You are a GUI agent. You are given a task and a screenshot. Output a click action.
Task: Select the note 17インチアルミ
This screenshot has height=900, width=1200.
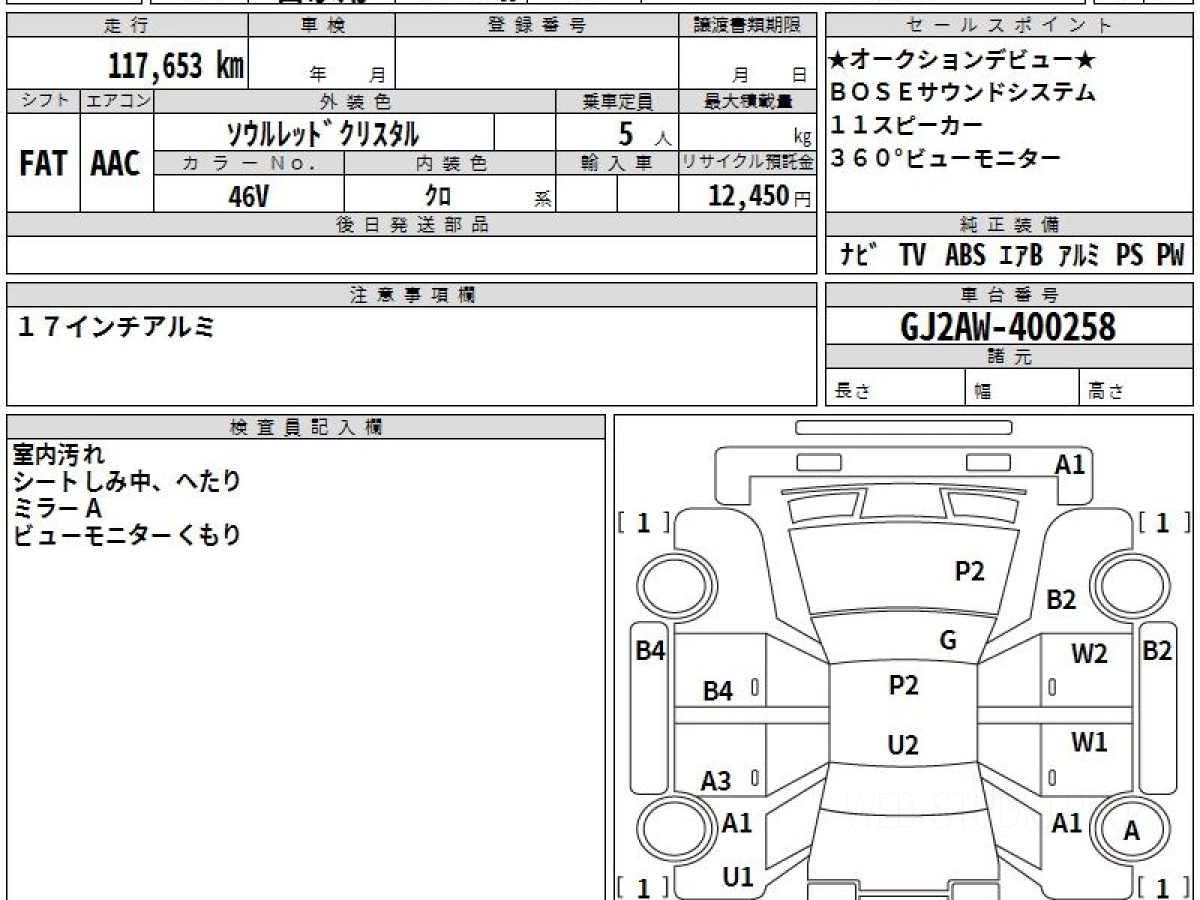pos(117,326)
